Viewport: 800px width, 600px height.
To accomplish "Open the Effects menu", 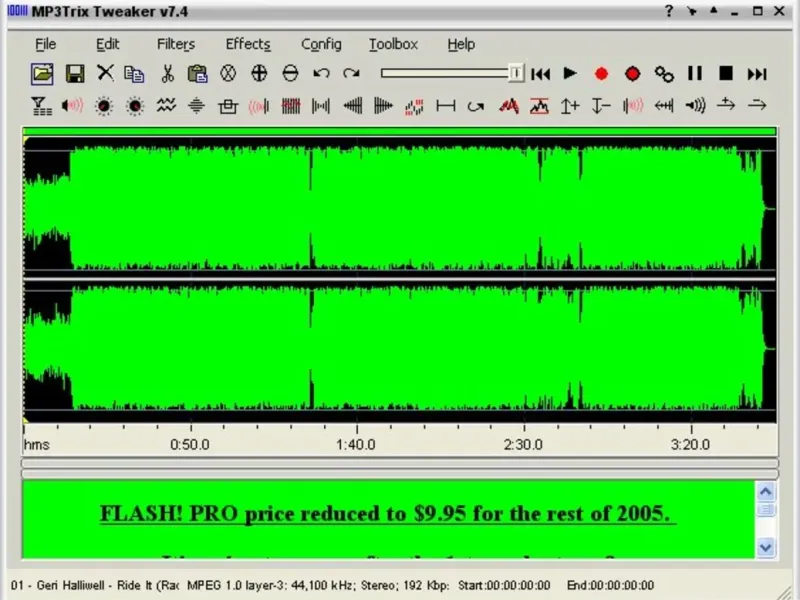I will 247,44.
